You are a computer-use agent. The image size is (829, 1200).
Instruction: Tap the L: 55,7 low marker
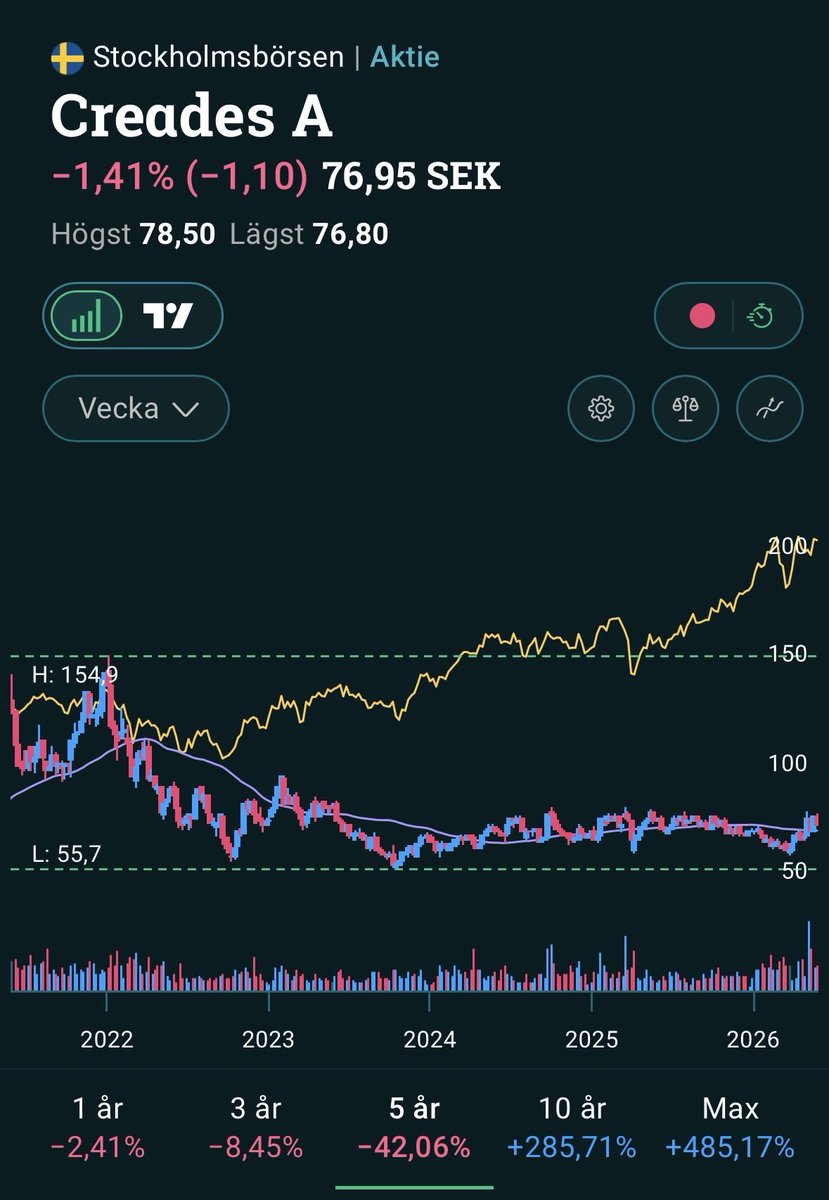pyautogui.click(x=66, y=854)
